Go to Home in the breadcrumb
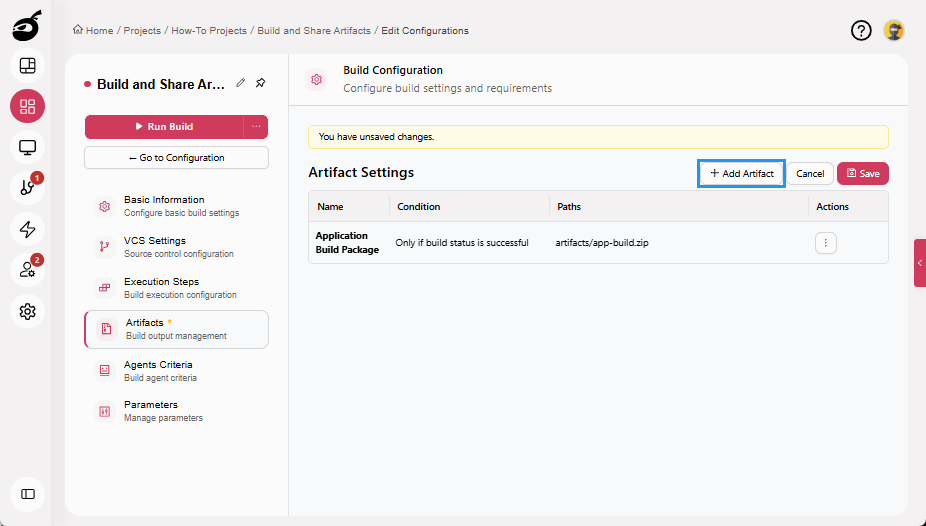Viewport: 926px width, 526px height. tap(99, 31)
